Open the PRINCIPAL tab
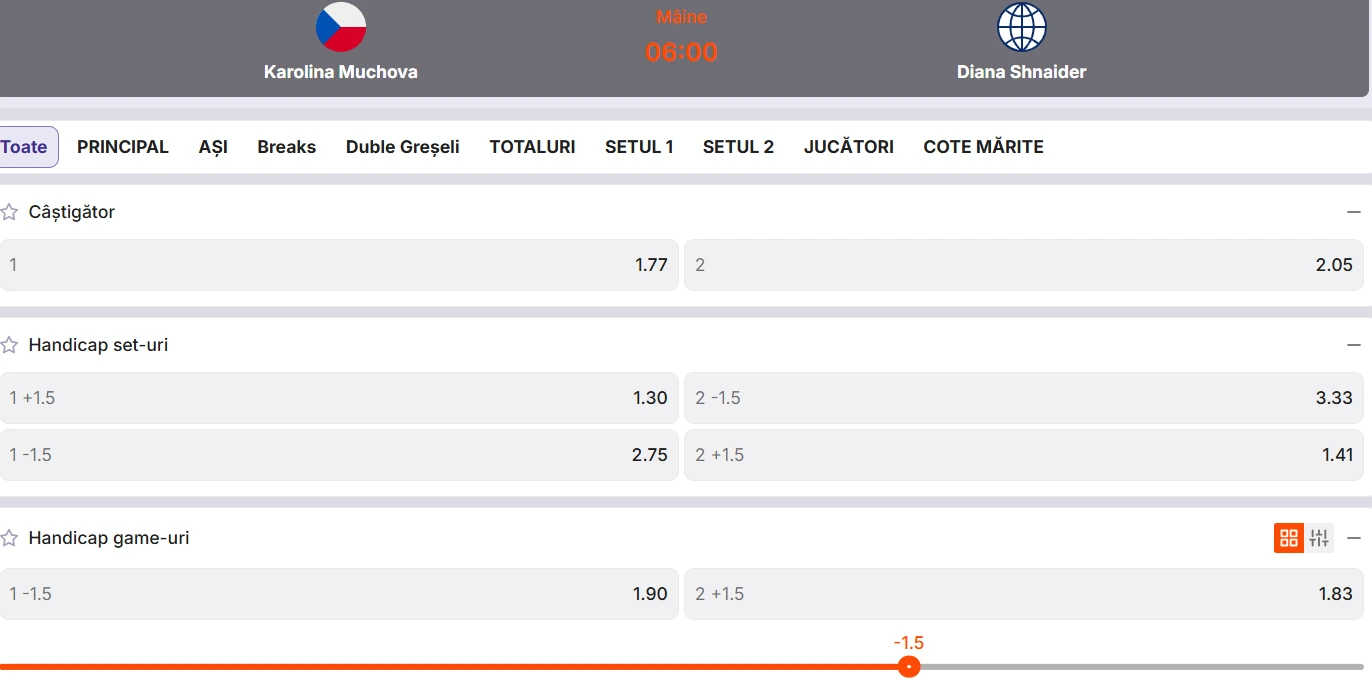 point(123,147)
